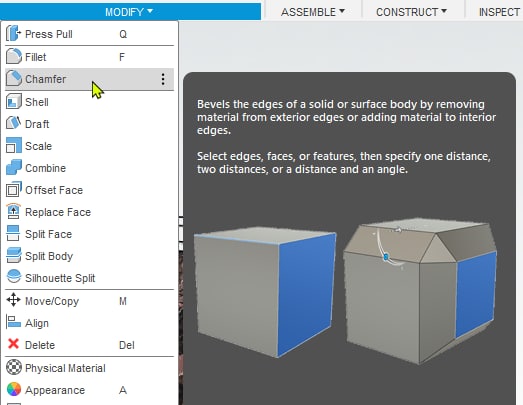Choose Fillet menu entry

pos(89,57)
